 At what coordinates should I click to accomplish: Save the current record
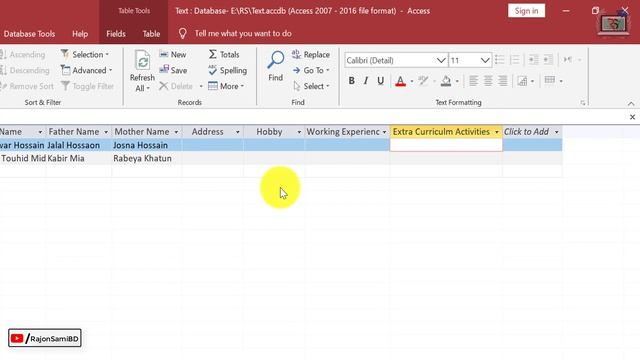173,70
